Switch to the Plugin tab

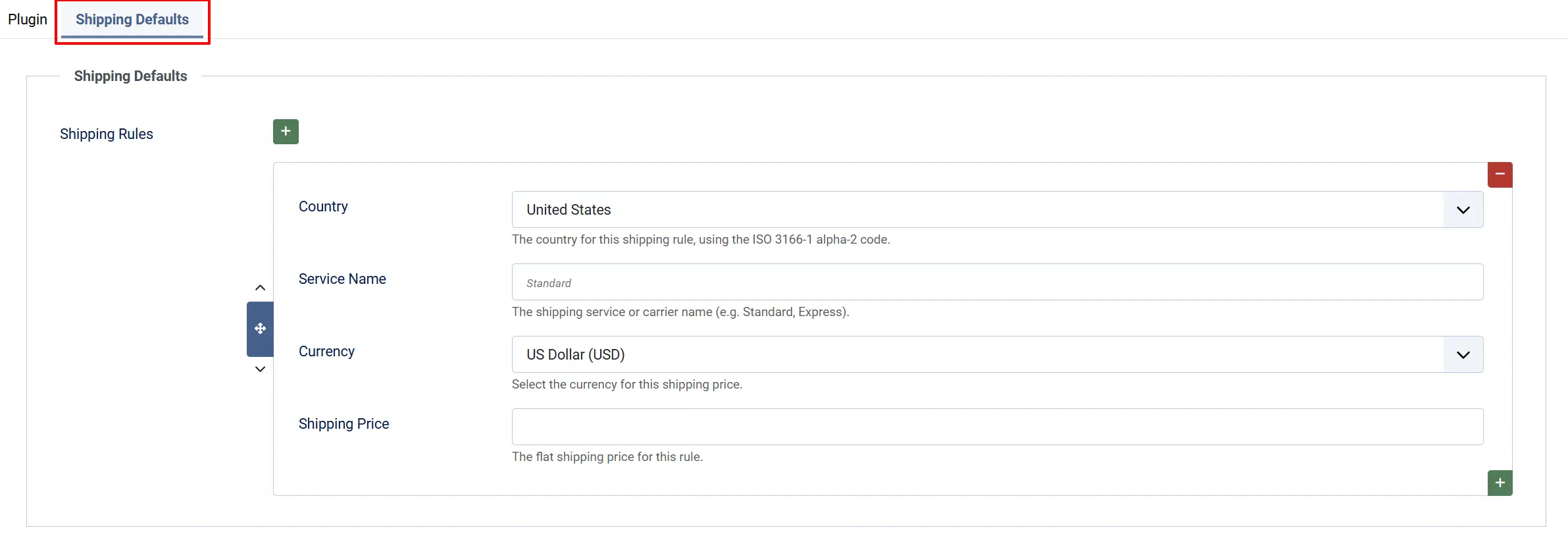(x=28, y=19)
